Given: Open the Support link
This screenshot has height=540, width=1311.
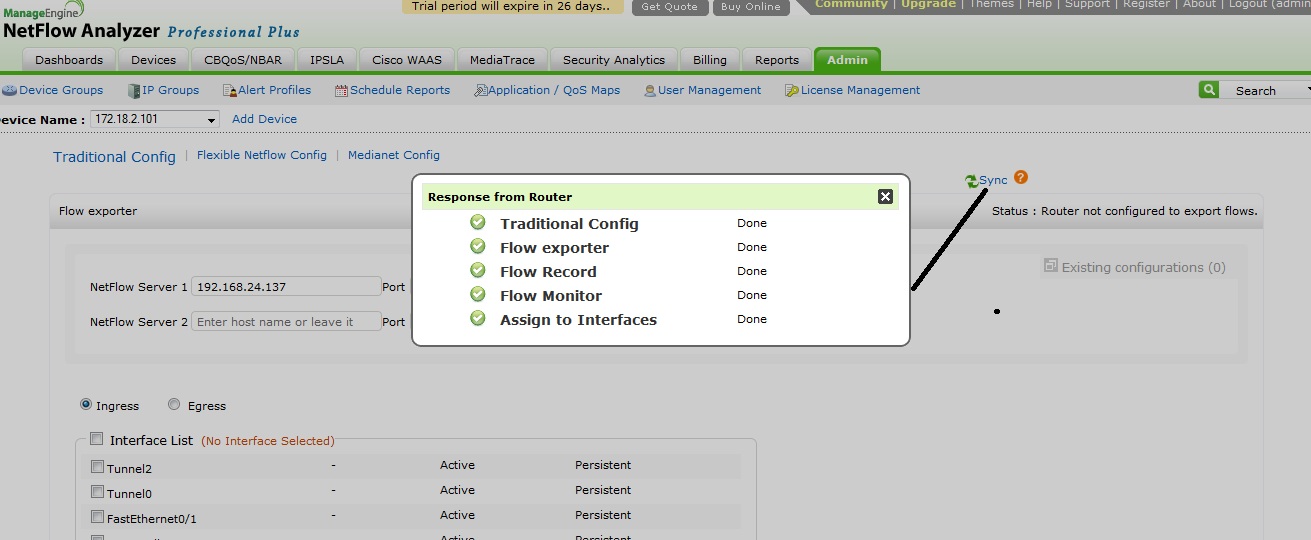Looking at the screenshot, I should pyautogui.click(x=1087, y=4).
